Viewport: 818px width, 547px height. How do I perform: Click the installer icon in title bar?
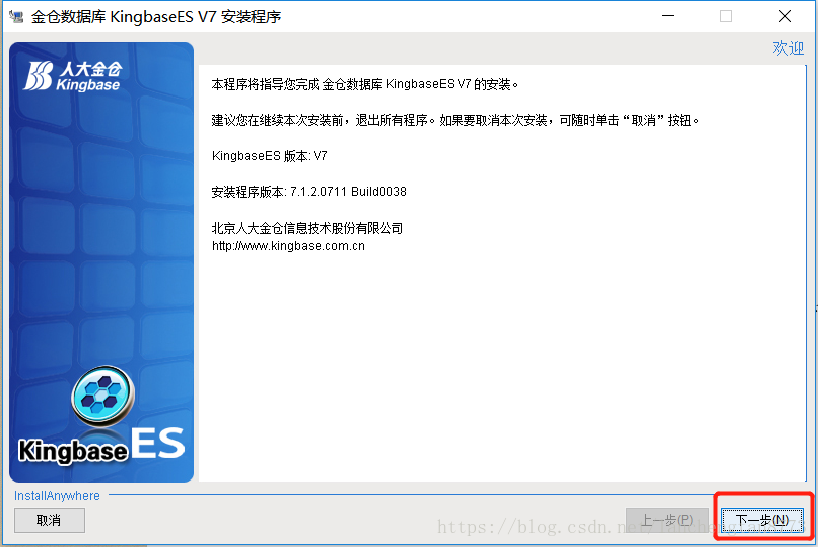[16, 17]
